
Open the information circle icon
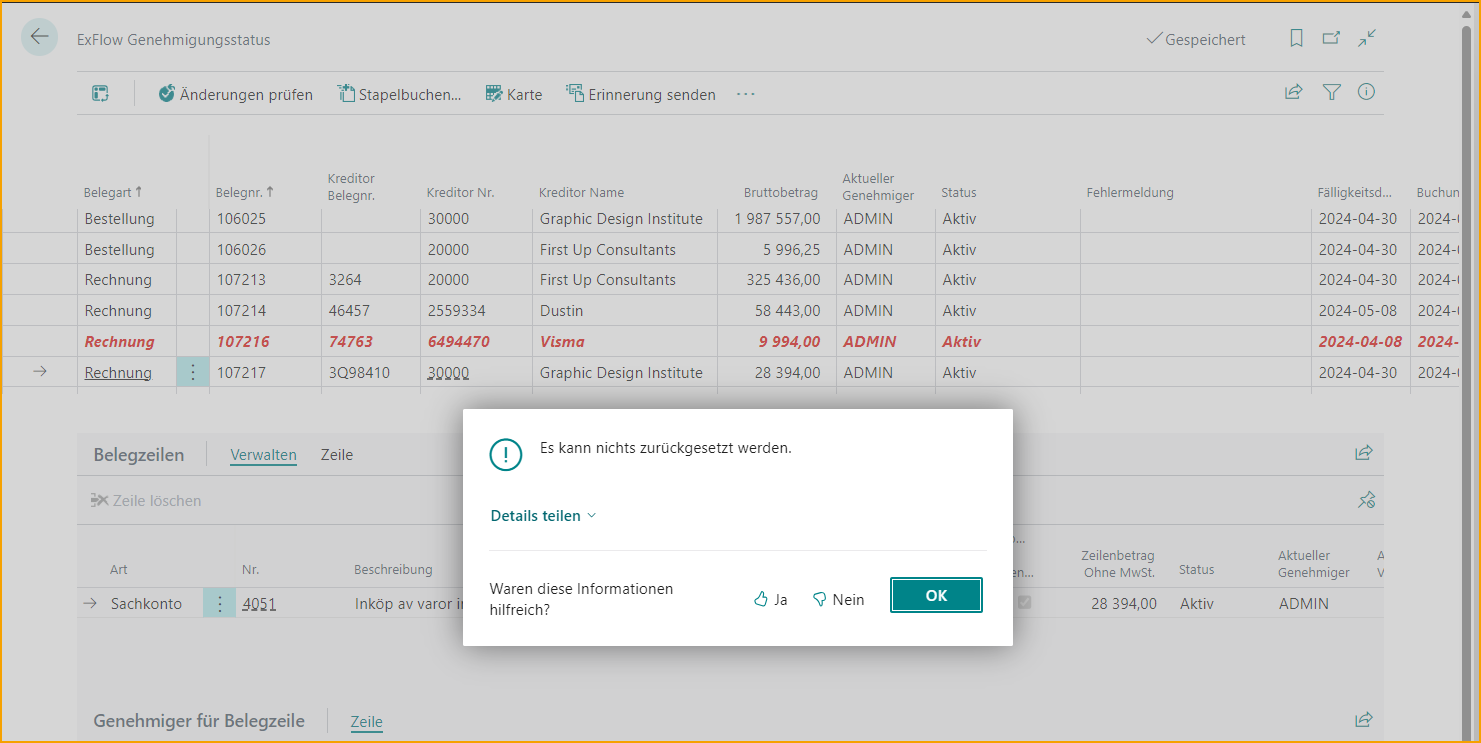coord(1366,93)
